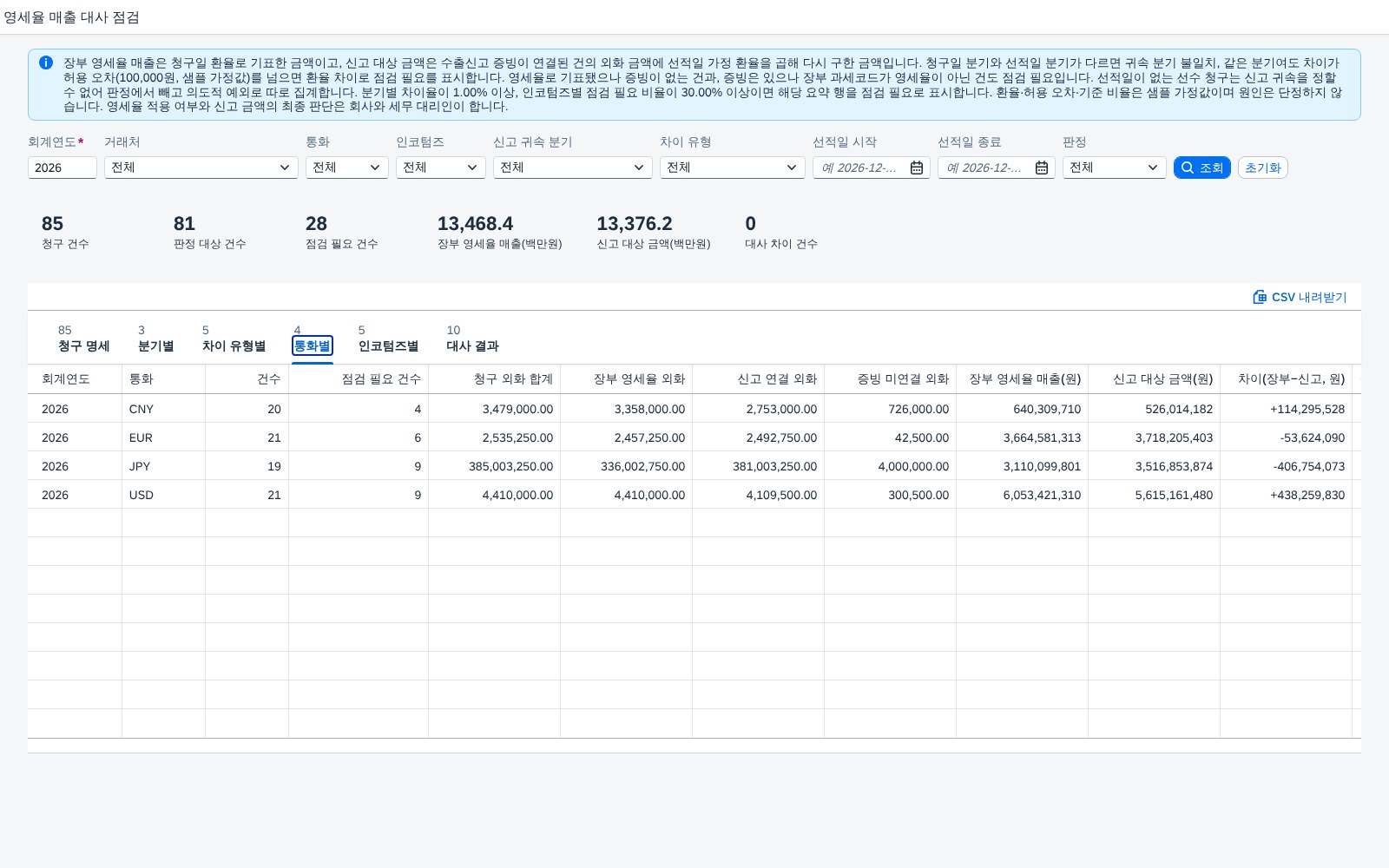Screen dimensions: 1389x868
Task: Open the 신고 귀속 분기 dropdown
Action: click(573, 168)
